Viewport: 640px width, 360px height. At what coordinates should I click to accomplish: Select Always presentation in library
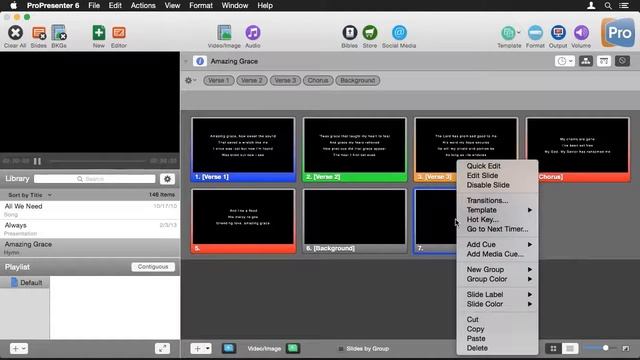point(90,229)
